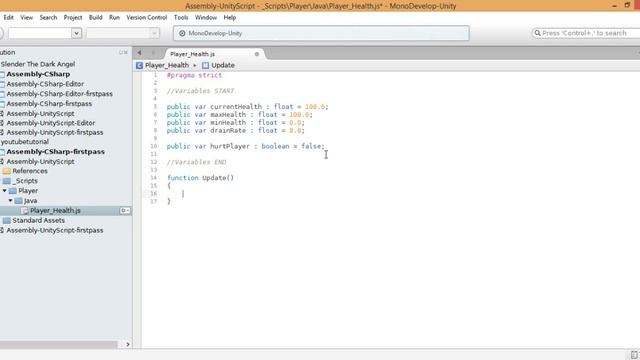Select Slender The Dark Angel solution

tap(38, 64)
